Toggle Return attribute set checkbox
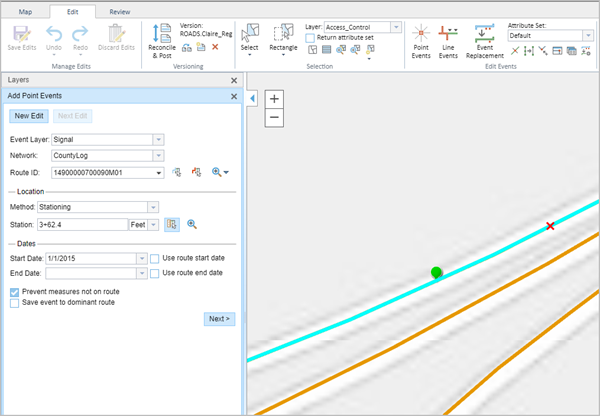The height and width of the screenshot is (416, 600). [x=310, y=37]
